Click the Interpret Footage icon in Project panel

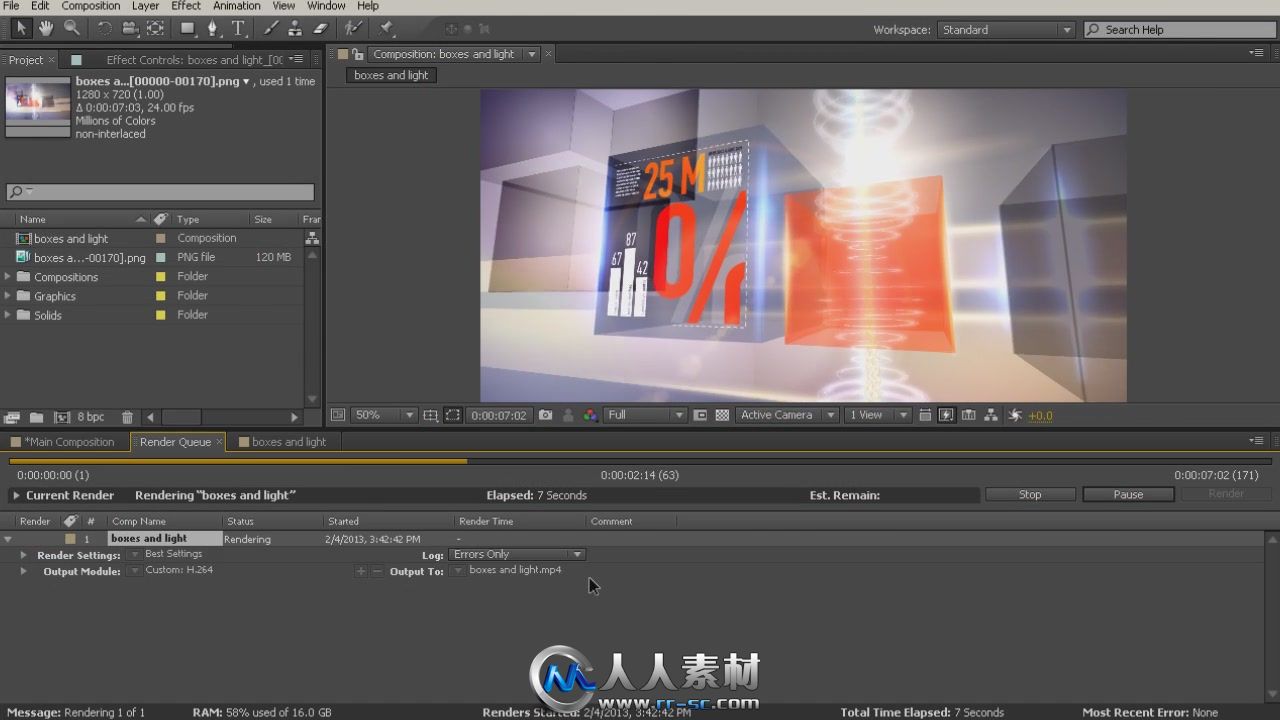coord(13,417)
